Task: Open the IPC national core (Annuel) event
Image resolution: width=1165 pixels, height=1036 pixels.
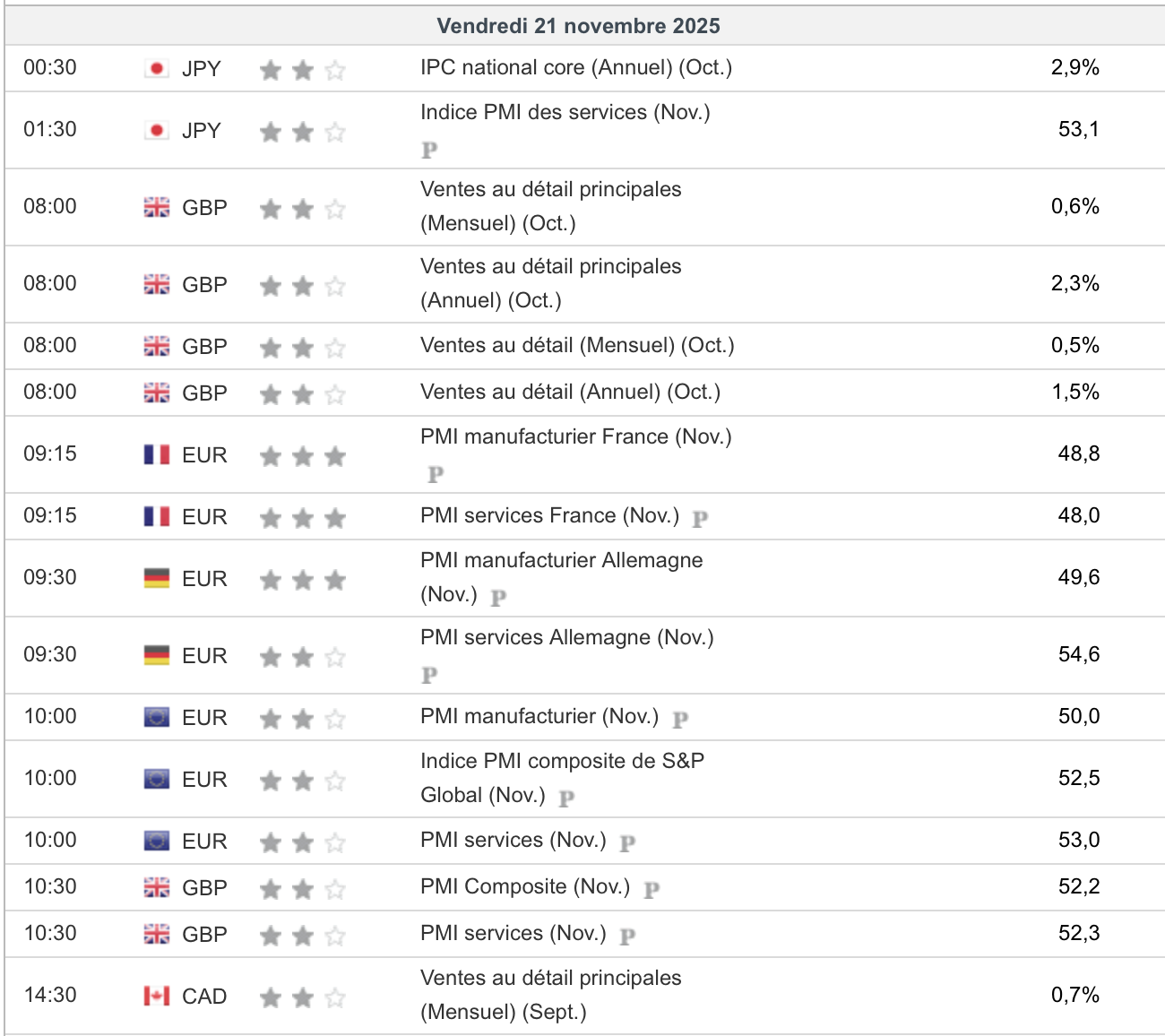Action: [x=576, y=68]
